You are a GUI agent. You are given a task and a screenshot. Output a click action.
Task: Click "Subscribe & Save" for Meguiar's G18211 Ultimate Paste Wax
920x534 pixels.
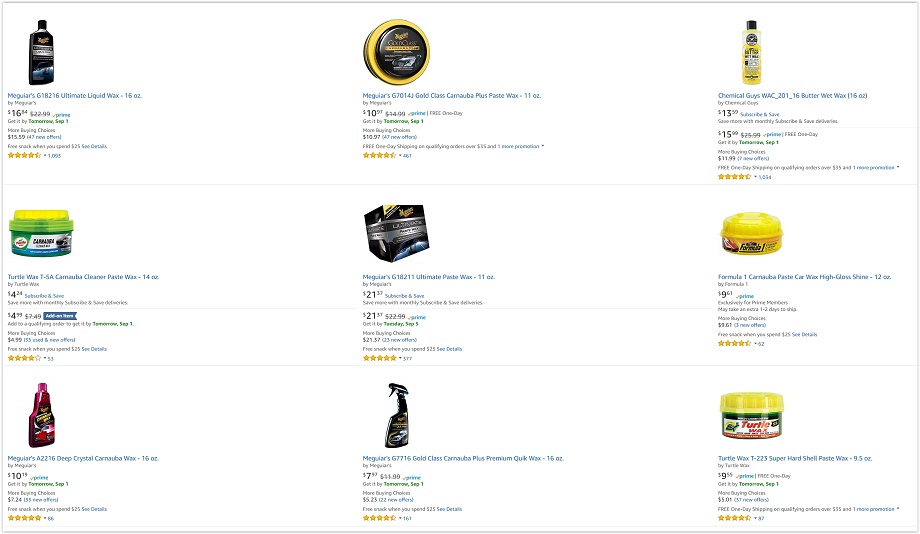point(404,296)
